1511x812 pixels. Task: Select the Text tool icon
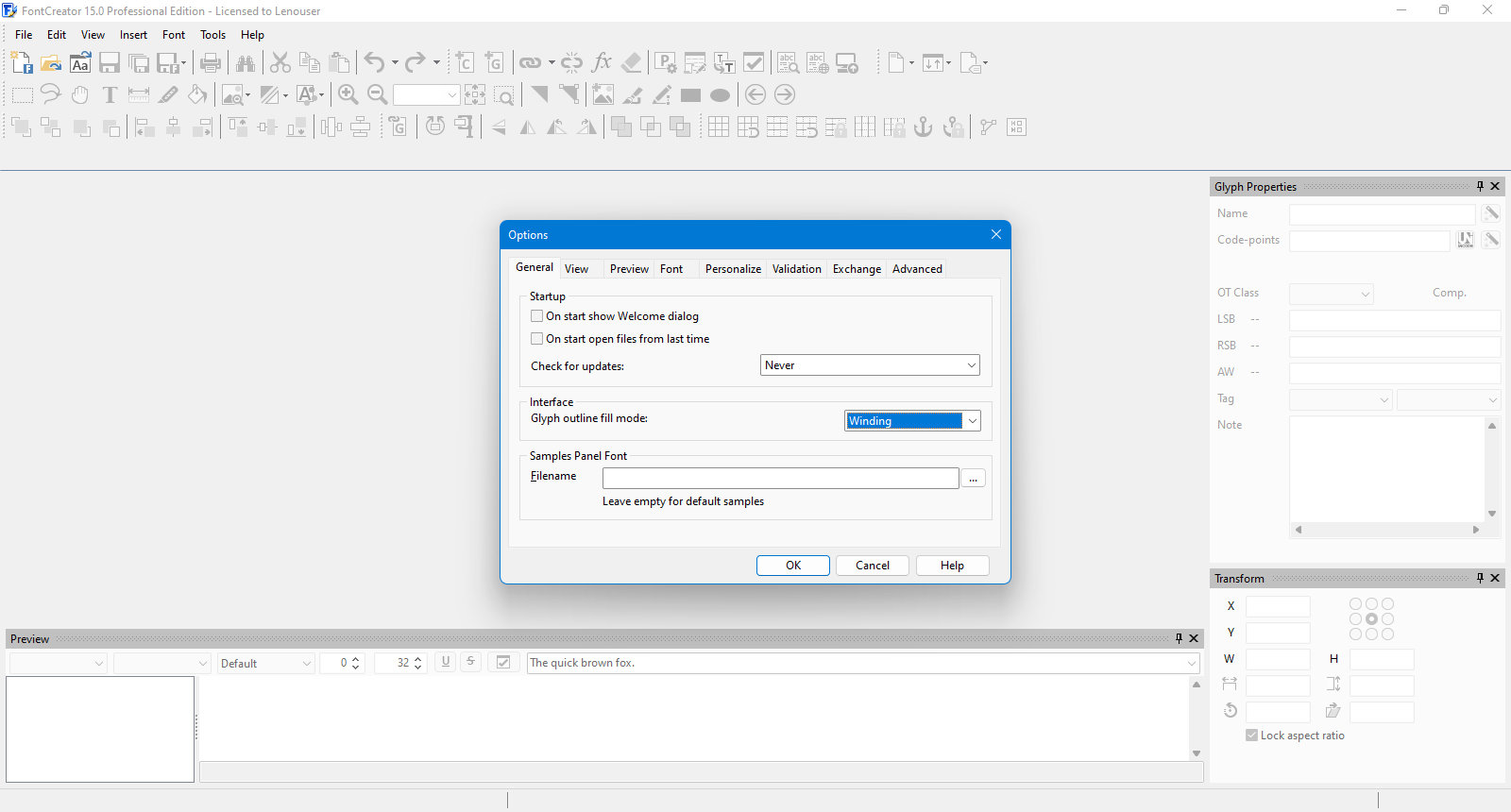(110, 94)
